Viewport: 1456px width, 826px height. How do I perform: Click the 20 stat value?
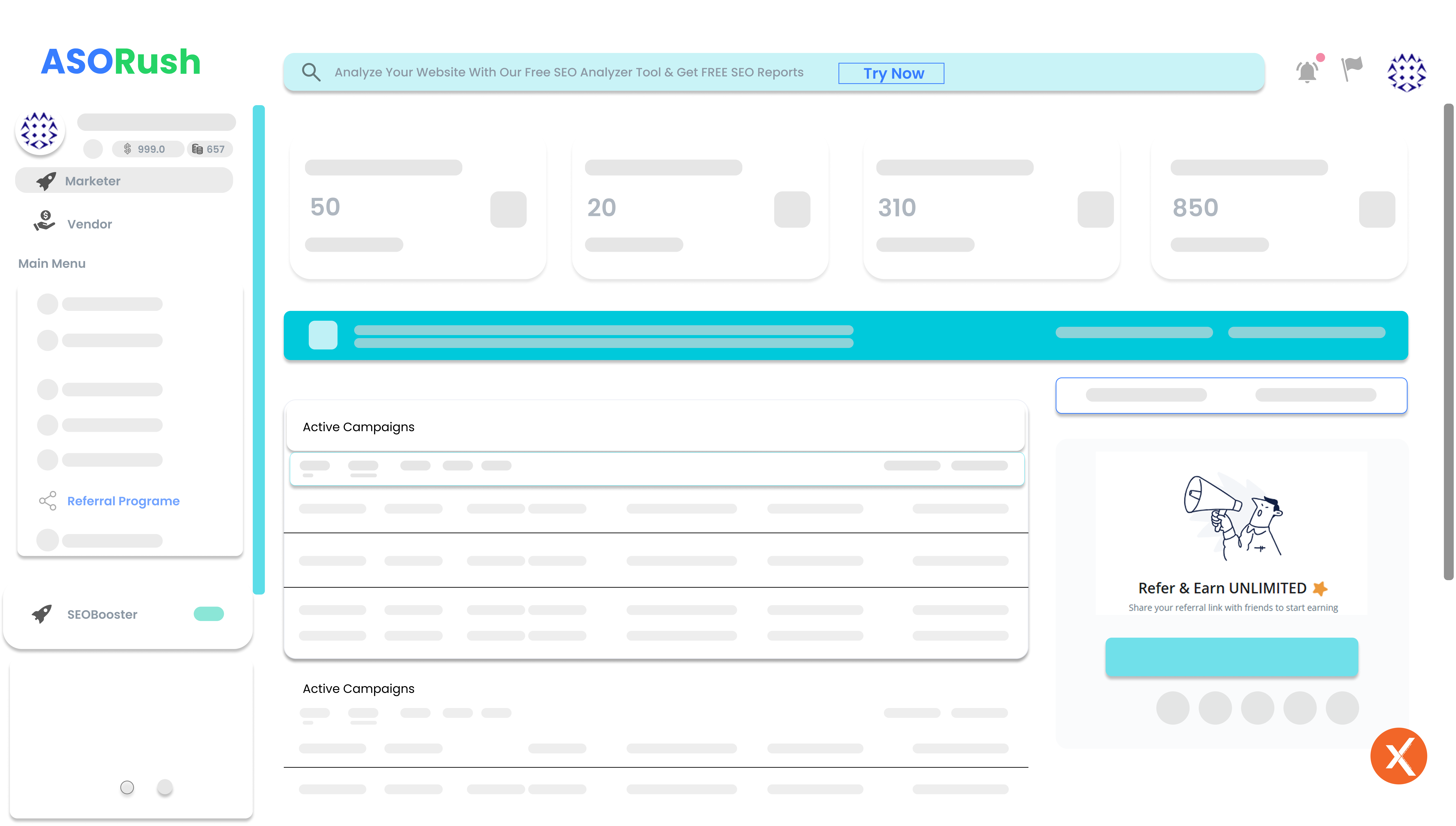coord(601,208)
